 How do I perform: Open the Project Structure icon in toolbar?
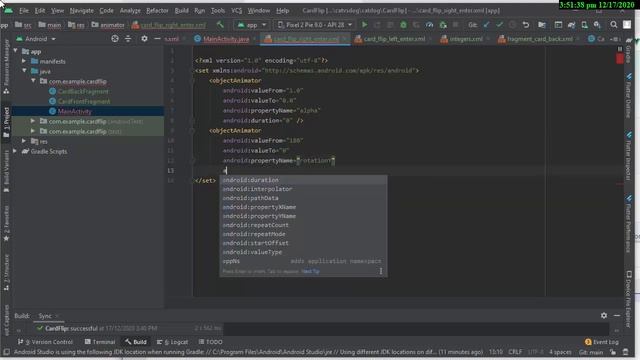542,25
